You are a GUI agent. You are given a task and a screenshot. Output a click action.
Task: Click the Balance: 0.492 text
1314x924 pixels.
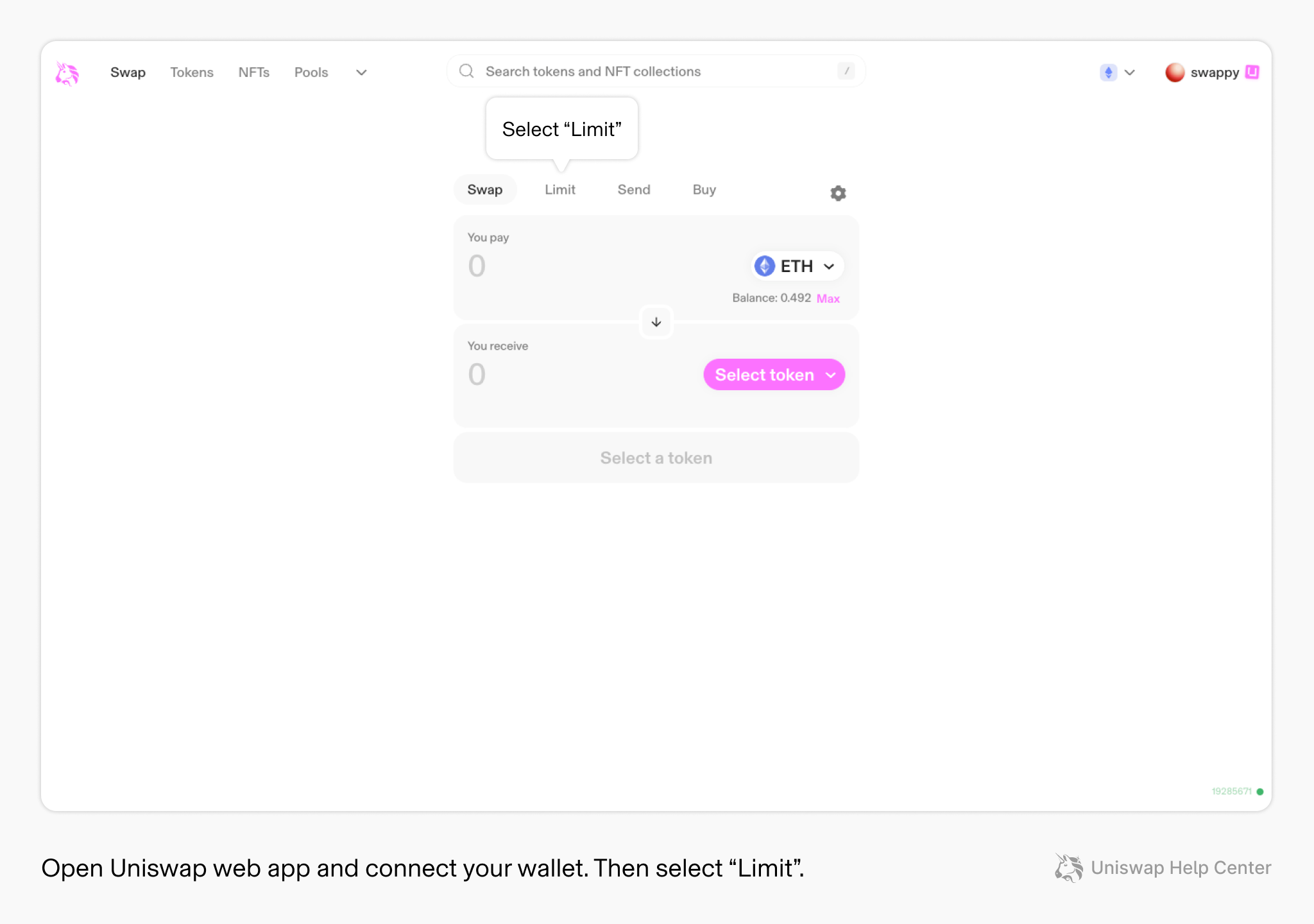coord(771,298)
